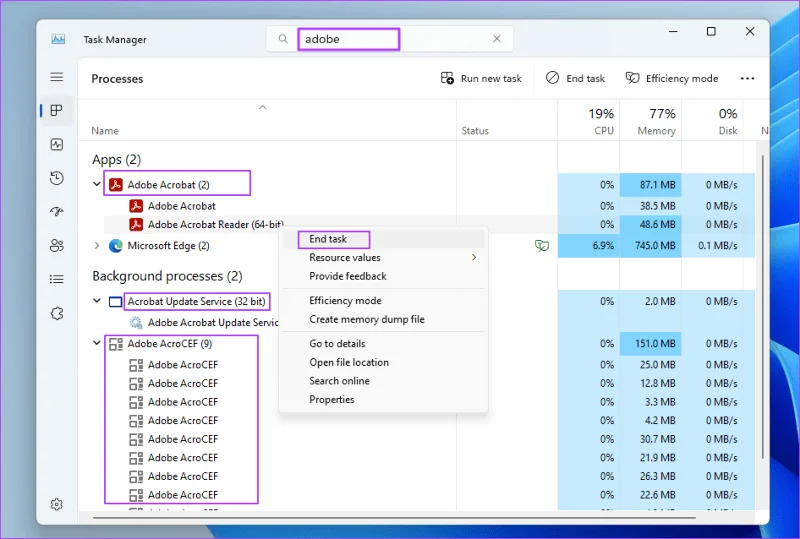800x539 pixels.
Task: Choose Properties in context menu
Action: pyautogui.click(x=383, y=399)
